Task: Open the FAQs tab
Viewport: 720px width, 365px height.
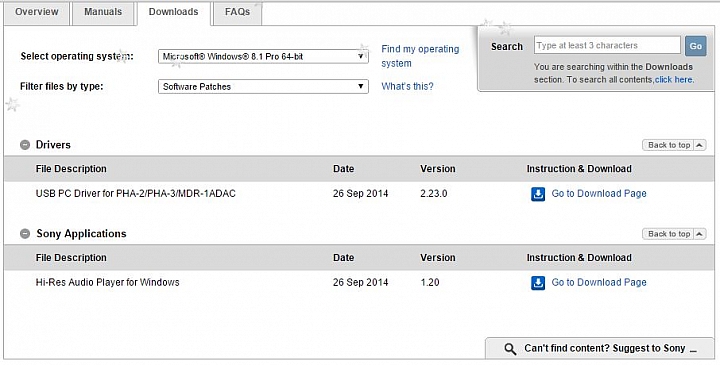Action: [x=237, y=12]
